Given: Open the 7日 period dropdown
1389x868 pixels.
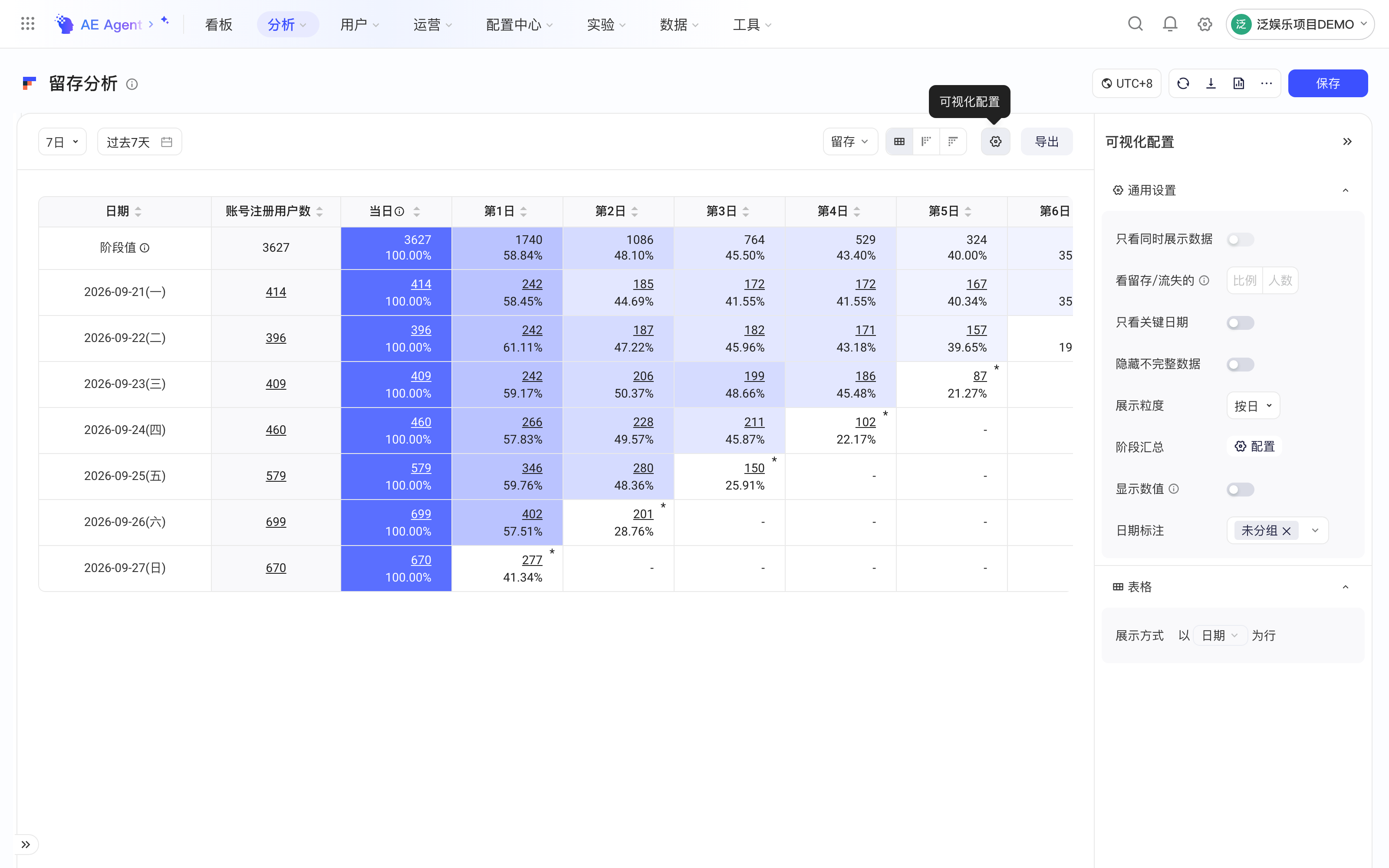Looking at the screenshot, I should tap(62, 142).
